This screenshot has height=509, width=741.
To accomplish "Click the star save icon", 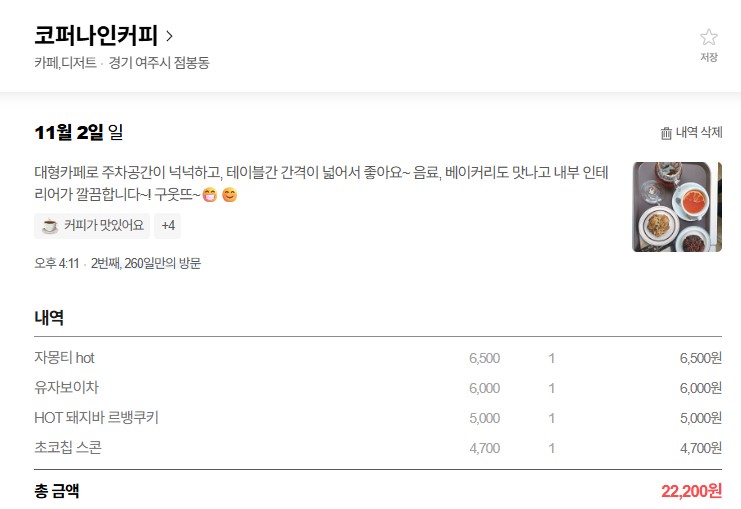I will click(x=709, y=37).
